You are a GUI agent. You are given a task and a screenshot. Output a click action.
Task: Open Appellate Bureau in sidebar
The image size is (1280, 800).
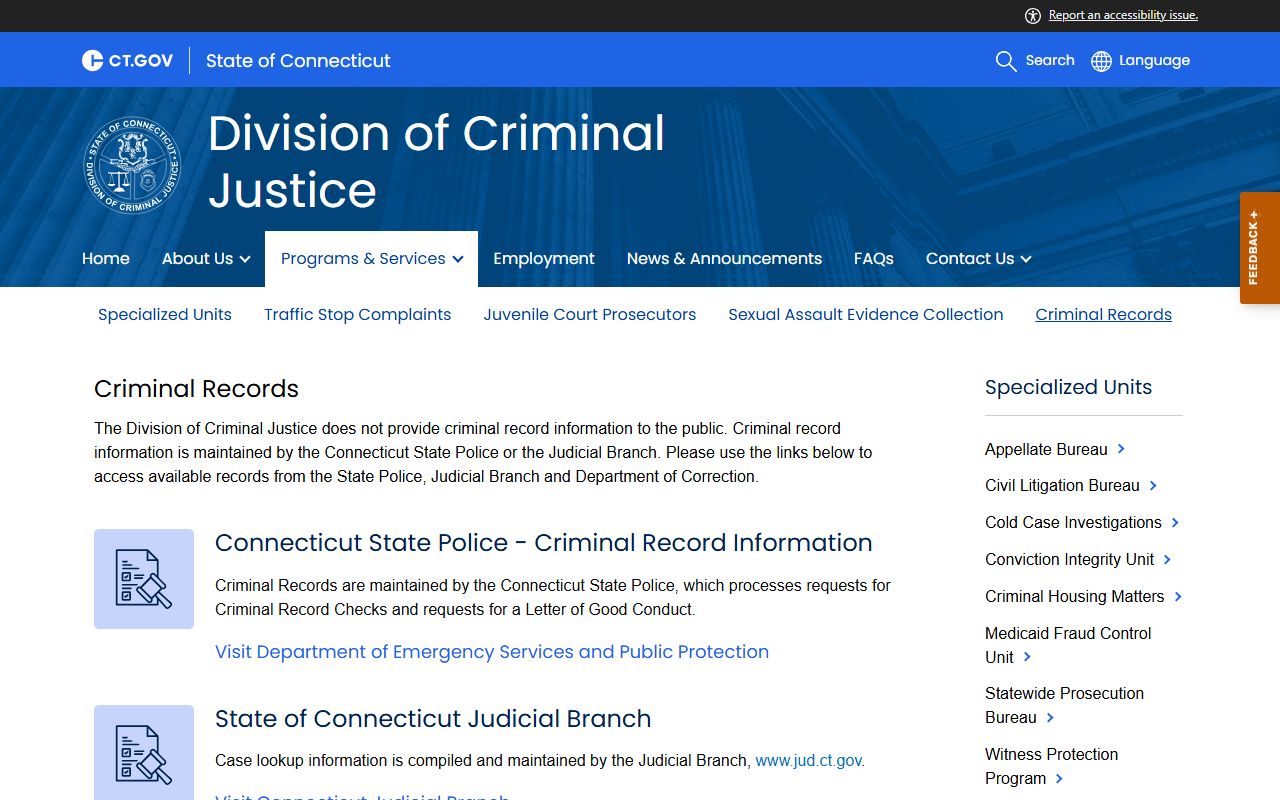click(x=1046, y=449)
